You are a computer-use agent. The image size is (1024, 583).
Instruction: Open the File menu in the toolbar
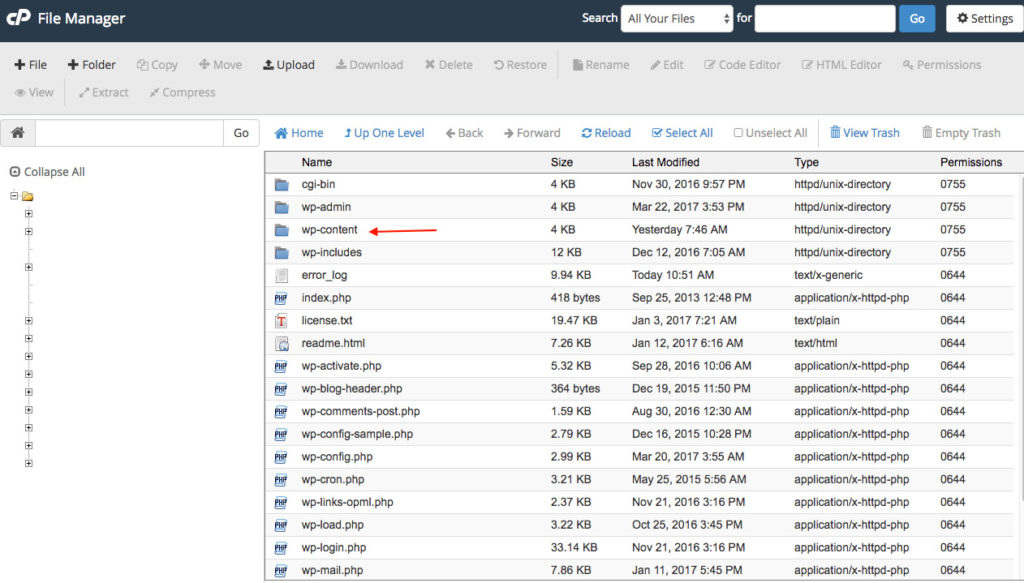30,64
